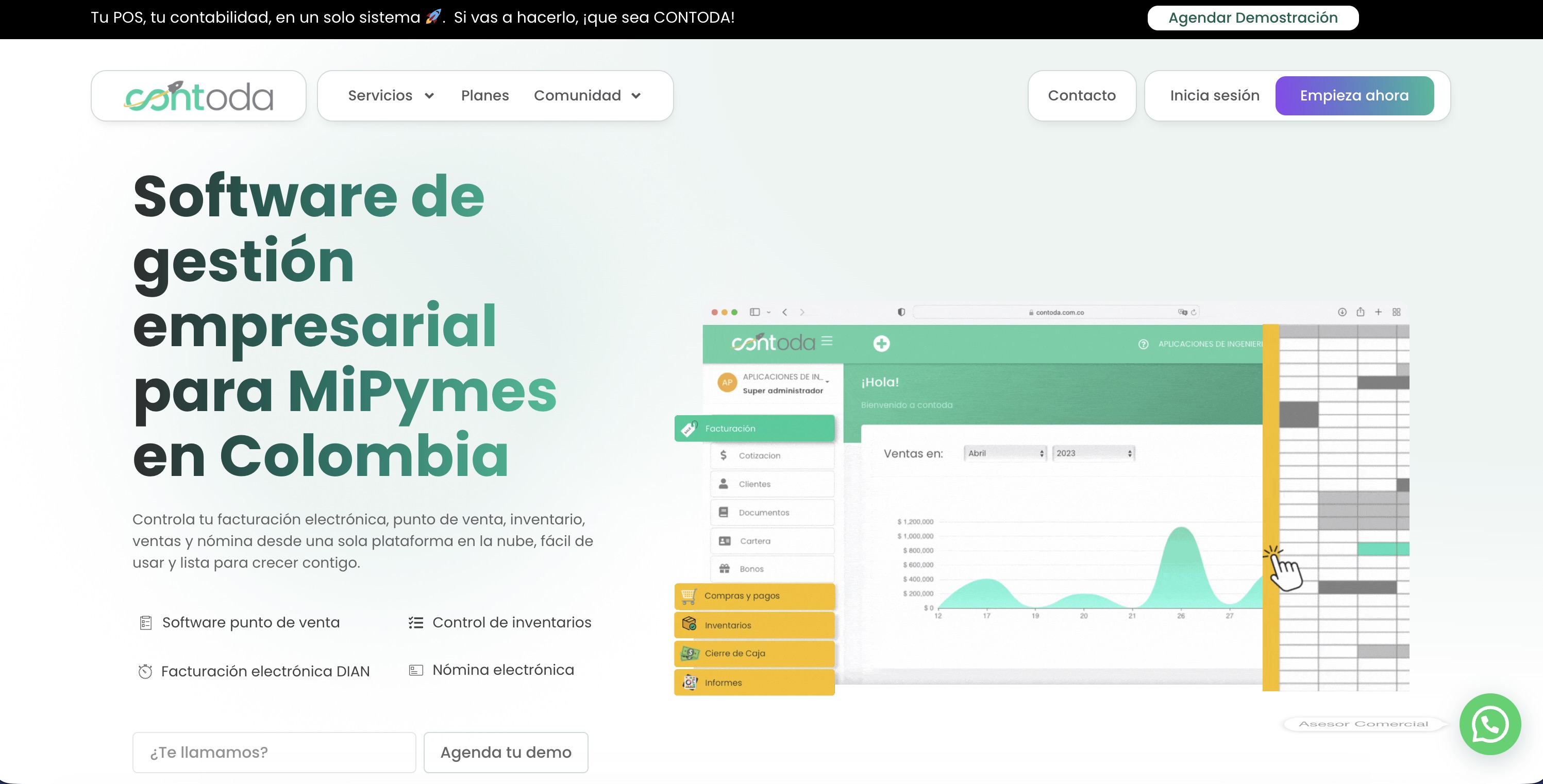The image size is (1543, 784).
Task: Click the Facturación electrónica DIAN clock icon
Action: click(145, 672)
